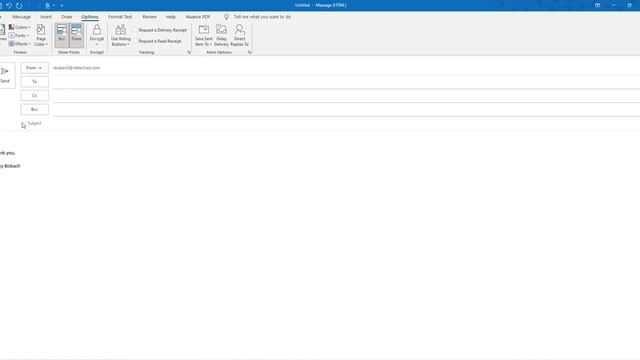The width and height of the screenshot is (640, 360).
Task: Open the theme Fonts dropdown
Action: pyautogui.click(x=19, y=36)
